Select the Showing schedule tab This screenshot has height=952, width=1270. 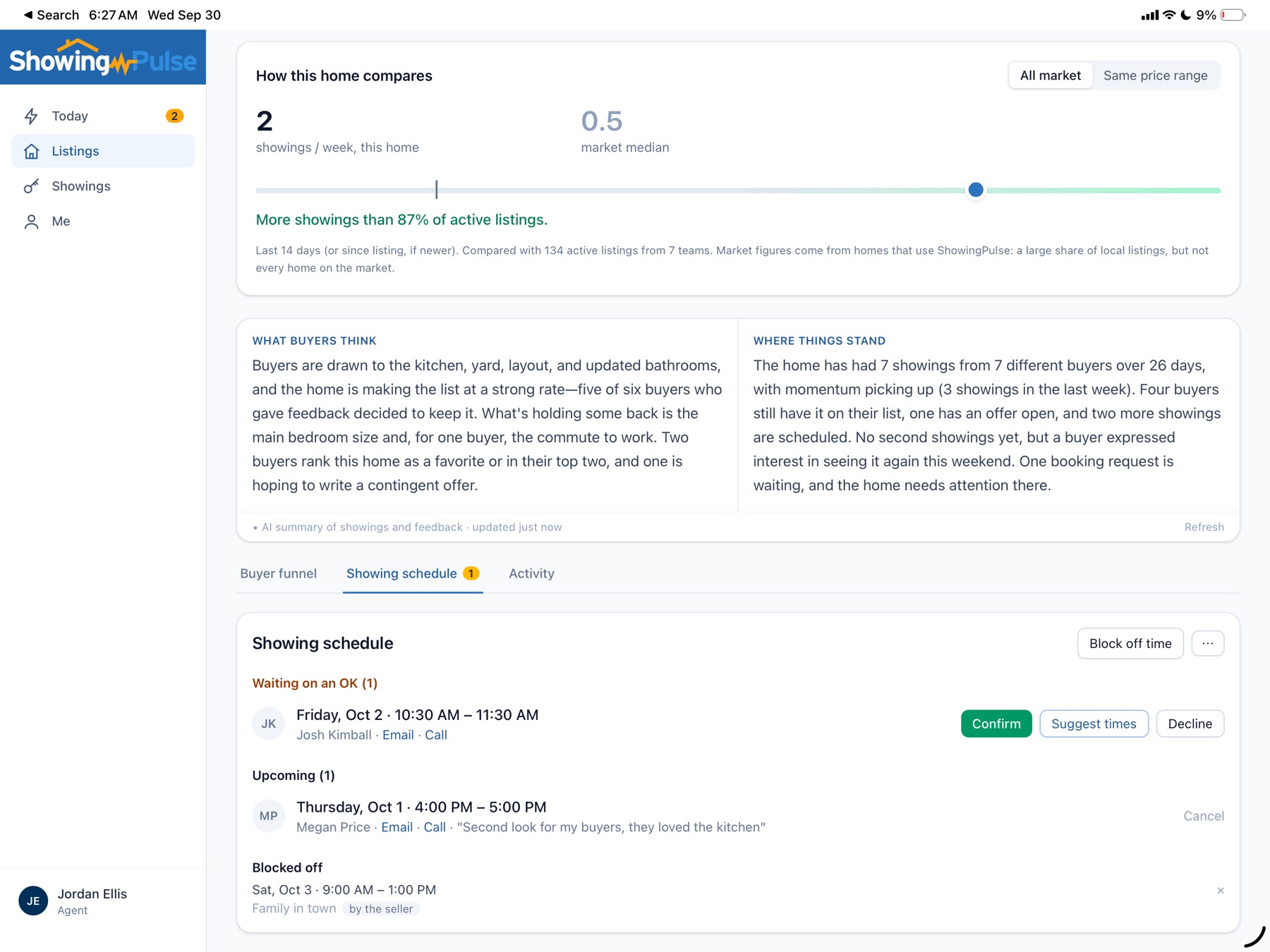pyautogui.click(x=413, y=573)
